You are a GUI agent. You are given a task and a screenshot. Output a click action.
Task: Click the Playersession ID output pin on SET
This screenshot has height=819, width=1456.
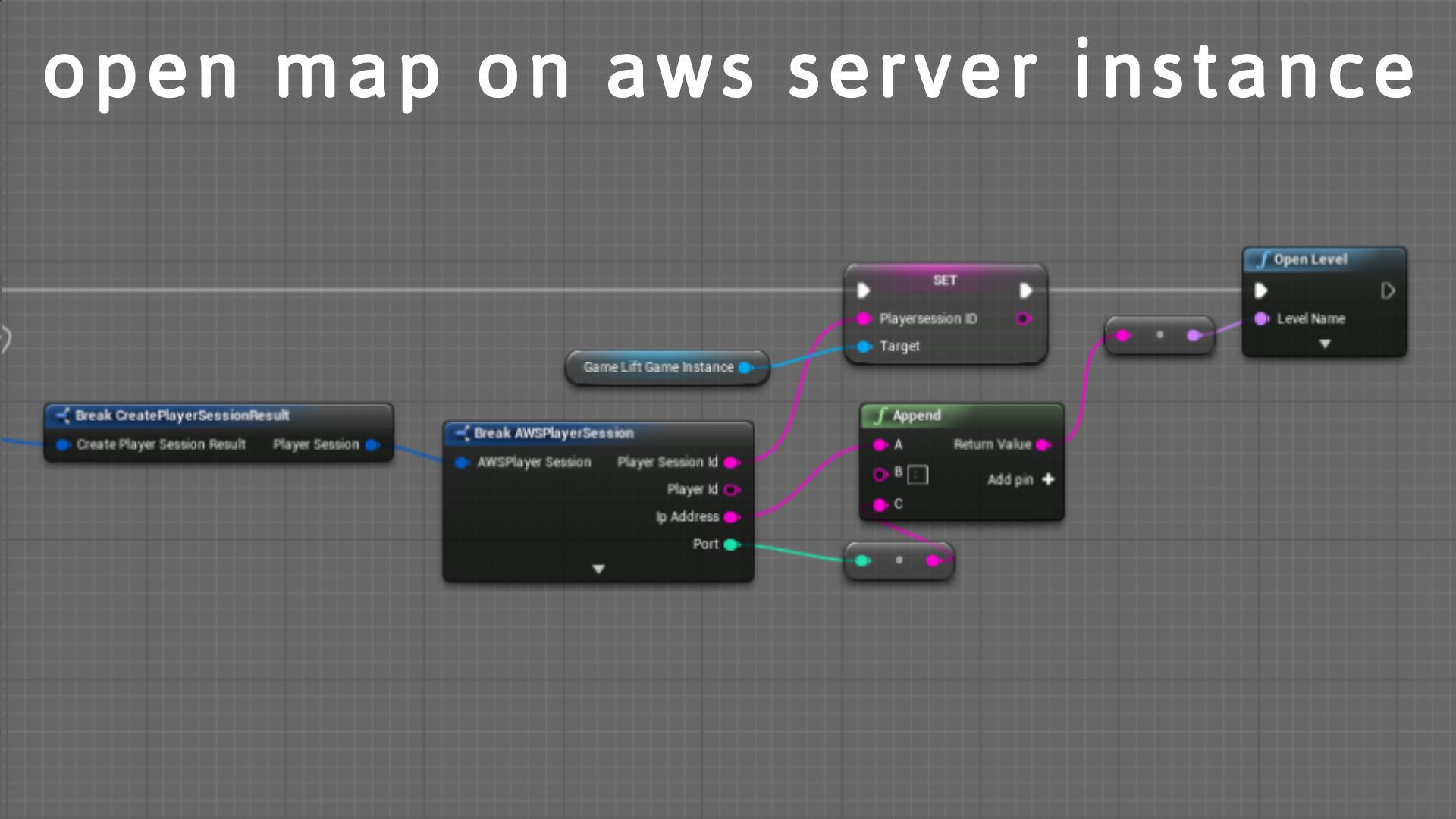click(x=1024, y=318)
